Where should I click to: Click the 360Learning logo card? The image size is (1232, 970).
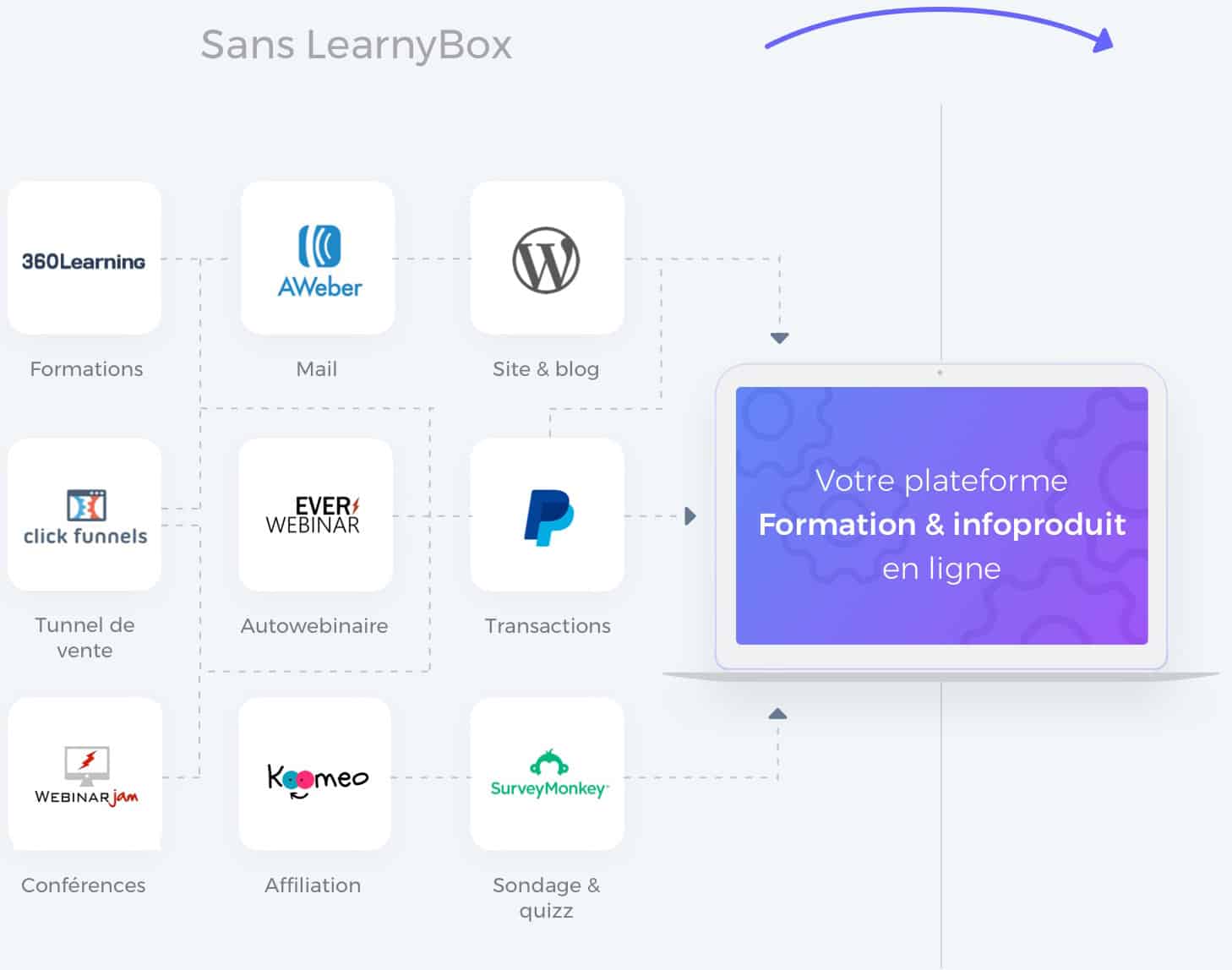click(84, 258)
